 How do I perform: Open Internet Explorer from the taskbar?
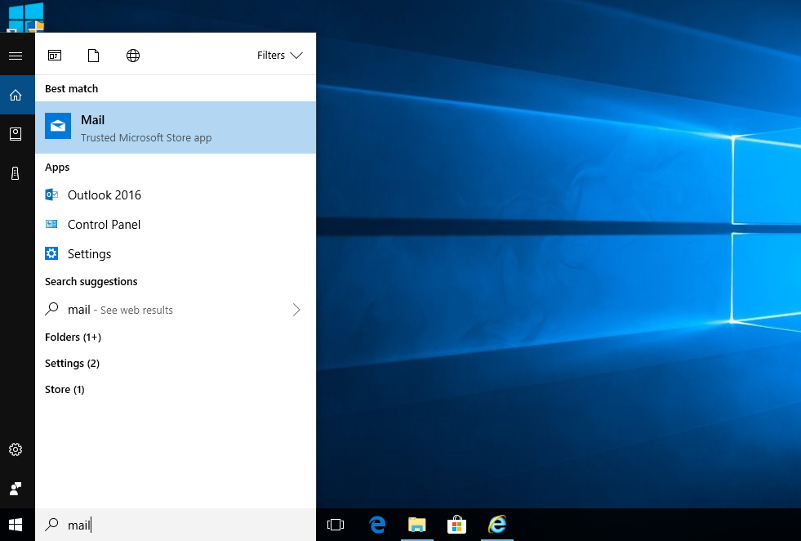[497, 525]
